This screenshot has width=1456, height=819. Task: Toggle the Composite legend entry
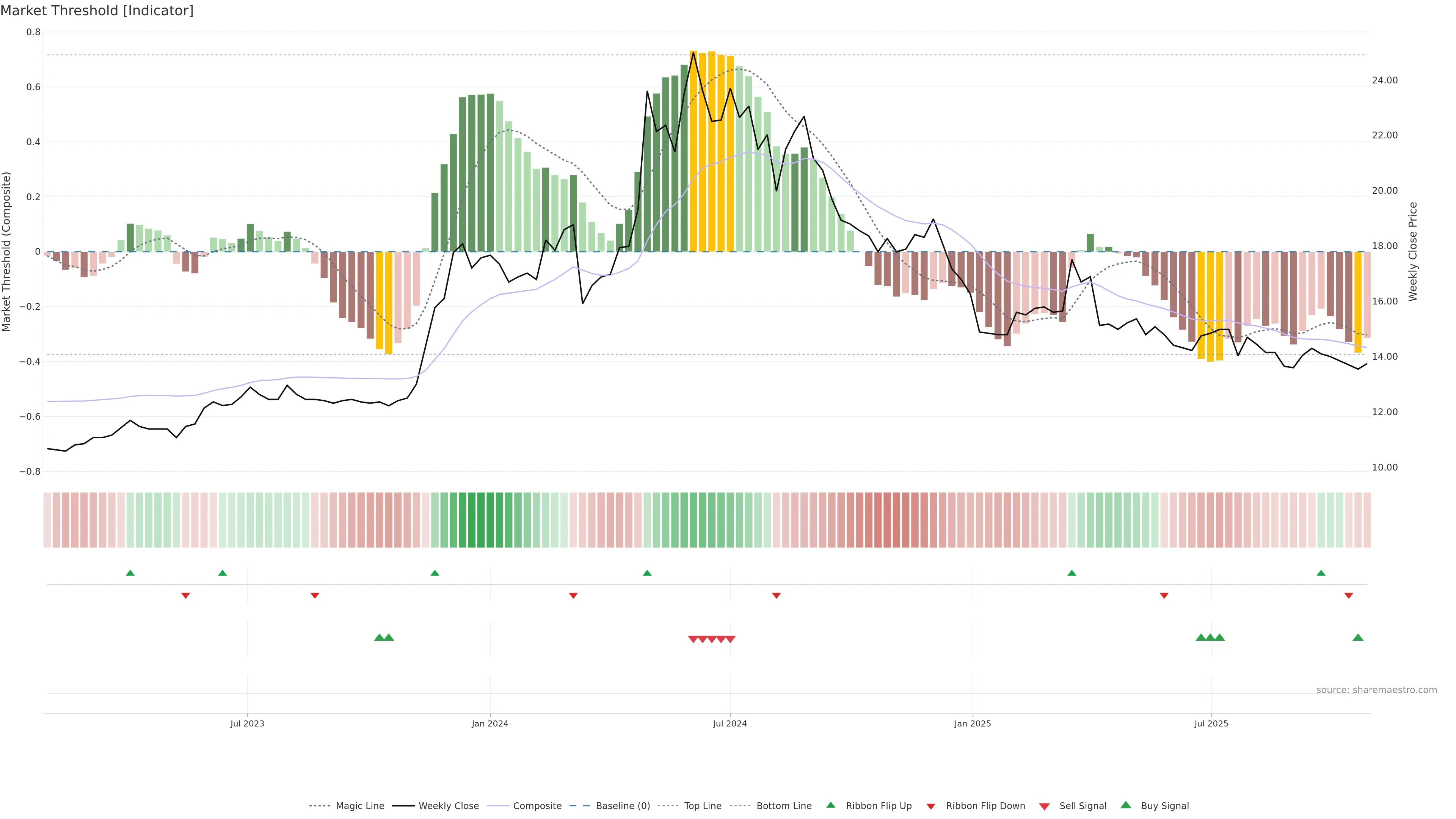click(537, 806)
